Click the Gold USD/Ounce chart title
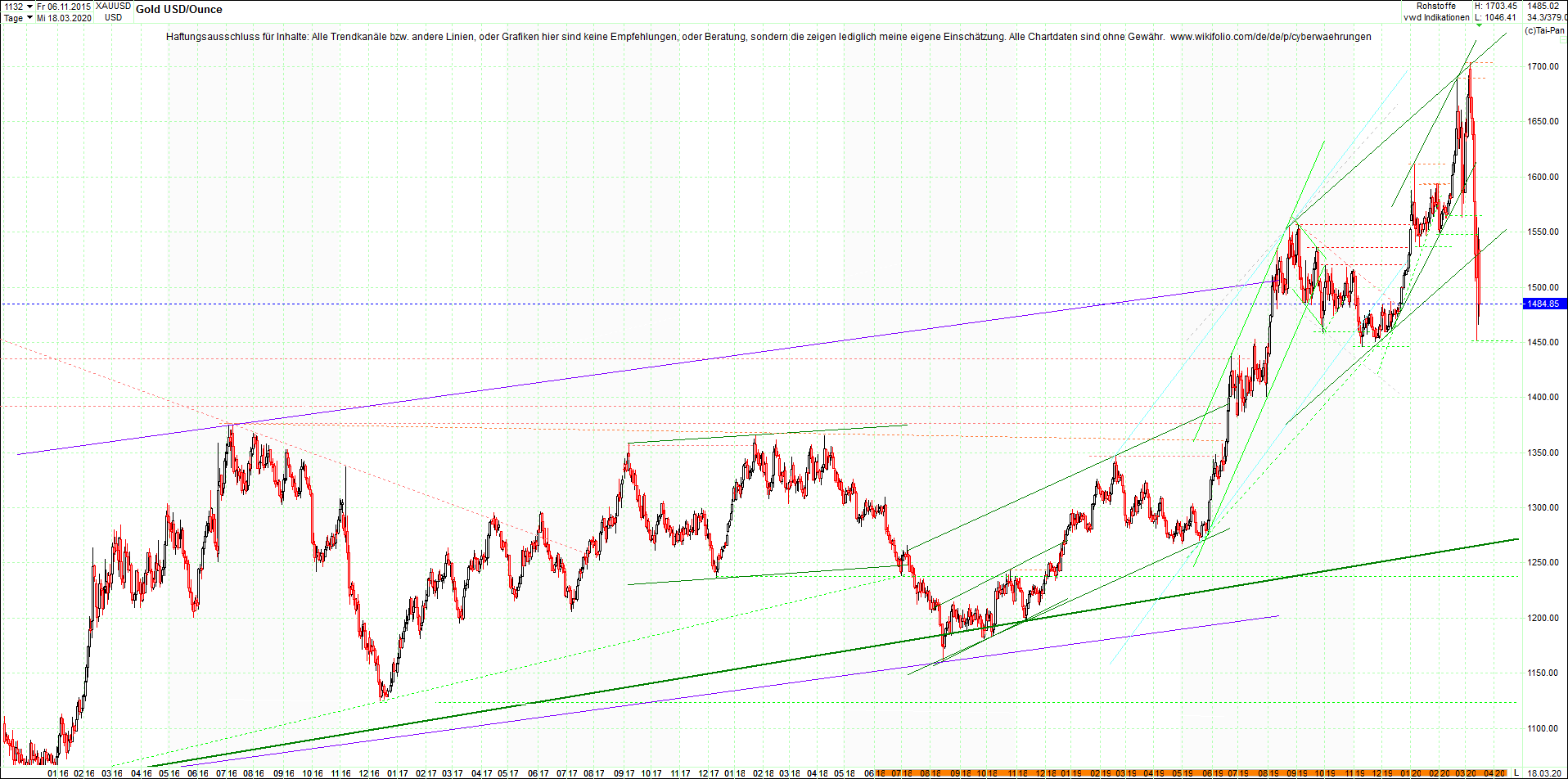The width and height of the screenshot is (1568, 779). (179, 10)
